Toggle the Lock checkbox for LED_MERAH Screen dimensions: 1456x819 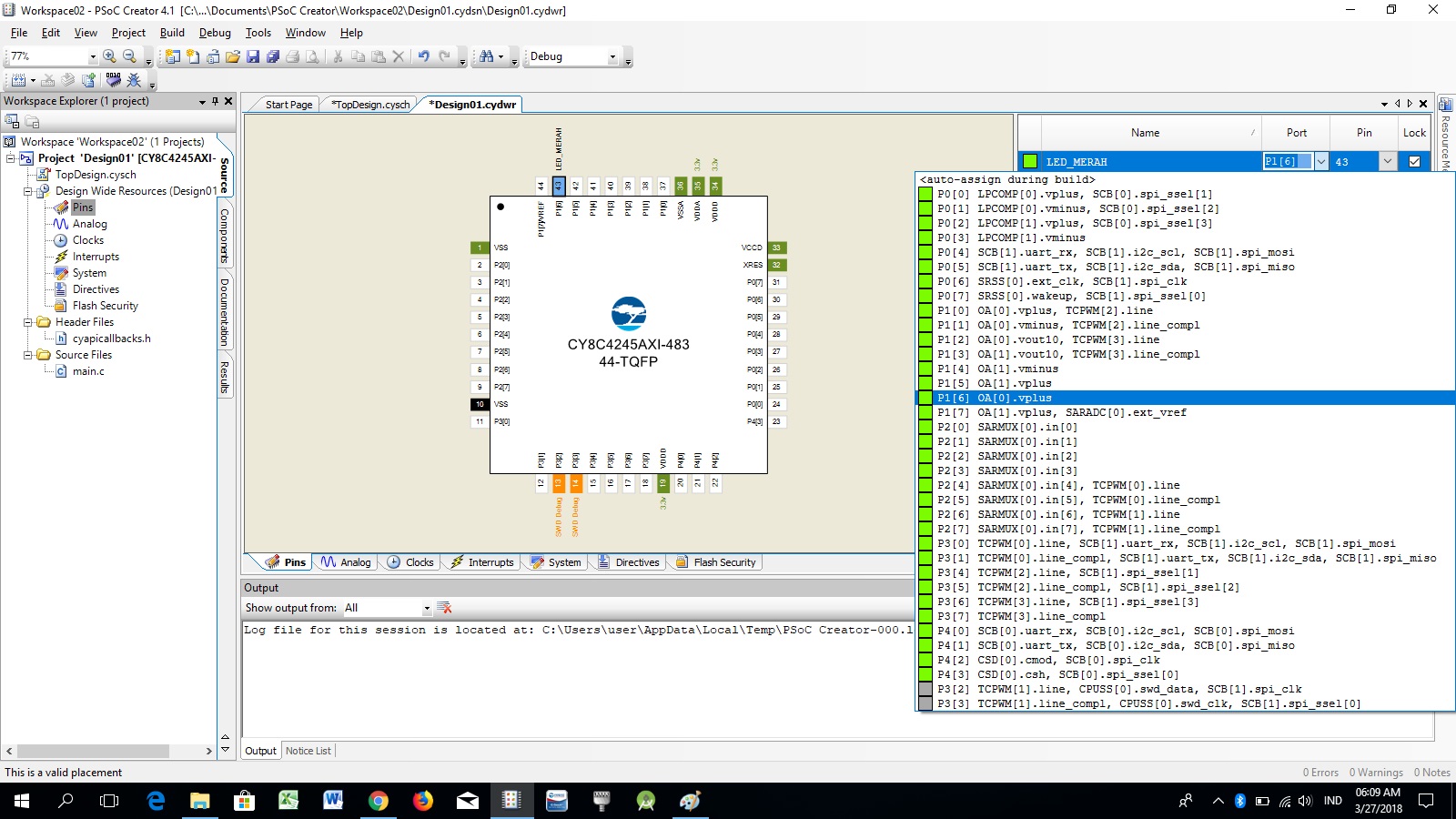1414,162
